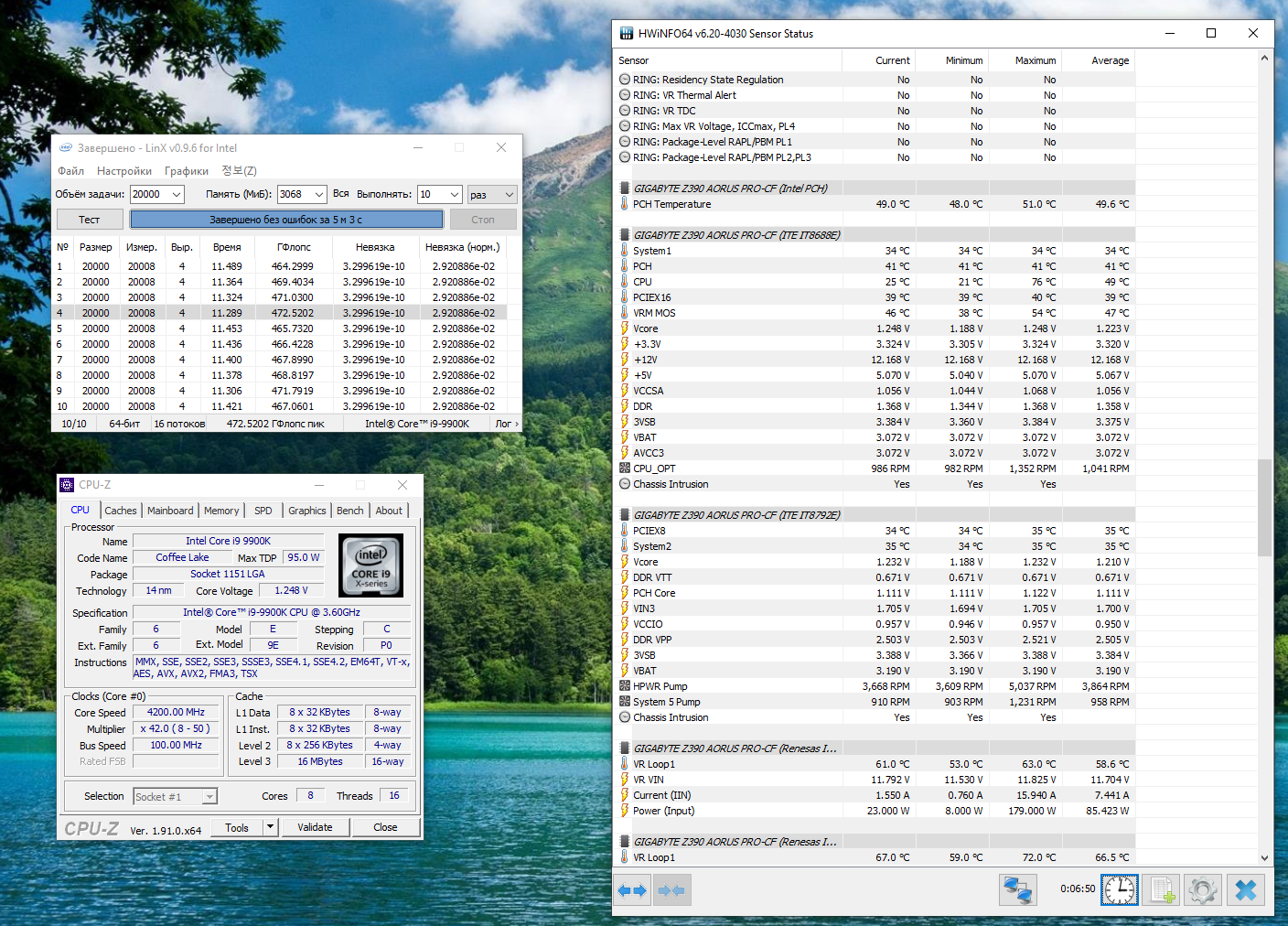Switch to the About tab in CPU-Z
Image resolution: width=1288 pixels, height=926 pixels.
click(x=389, y=511)
